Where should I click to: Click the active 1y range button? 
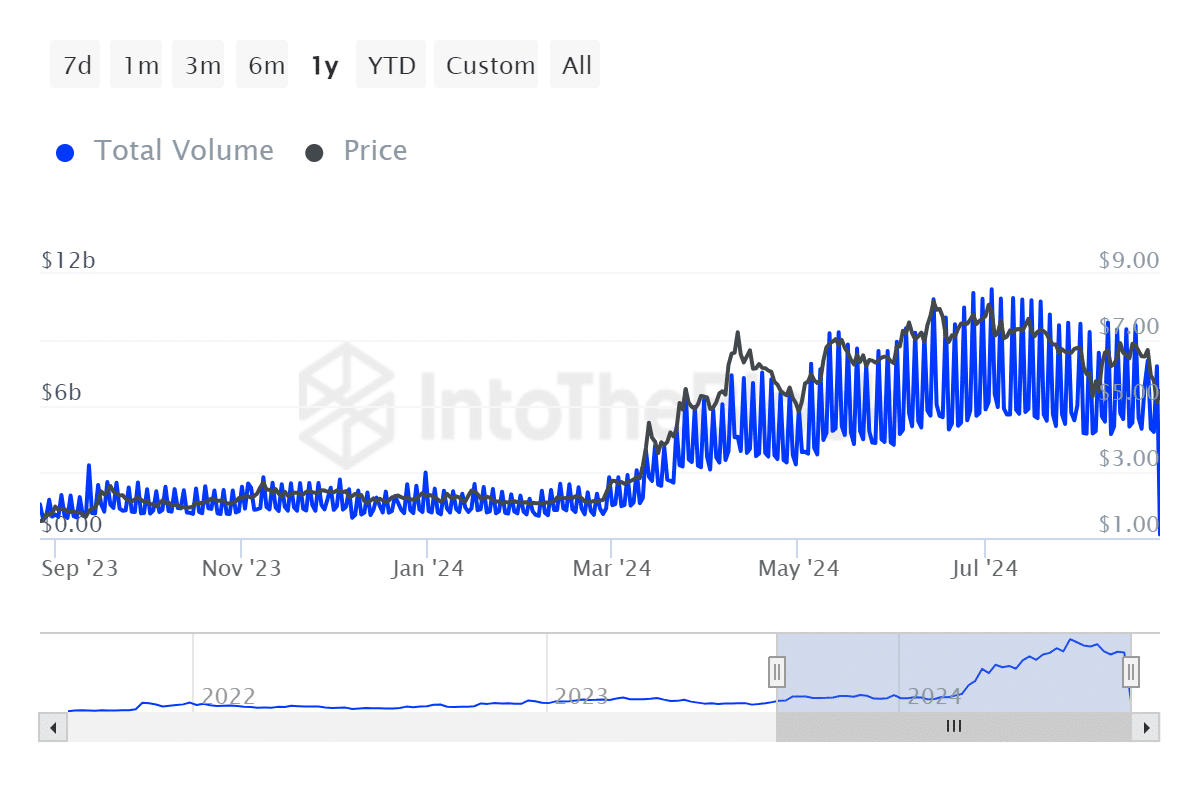[325, 66]
